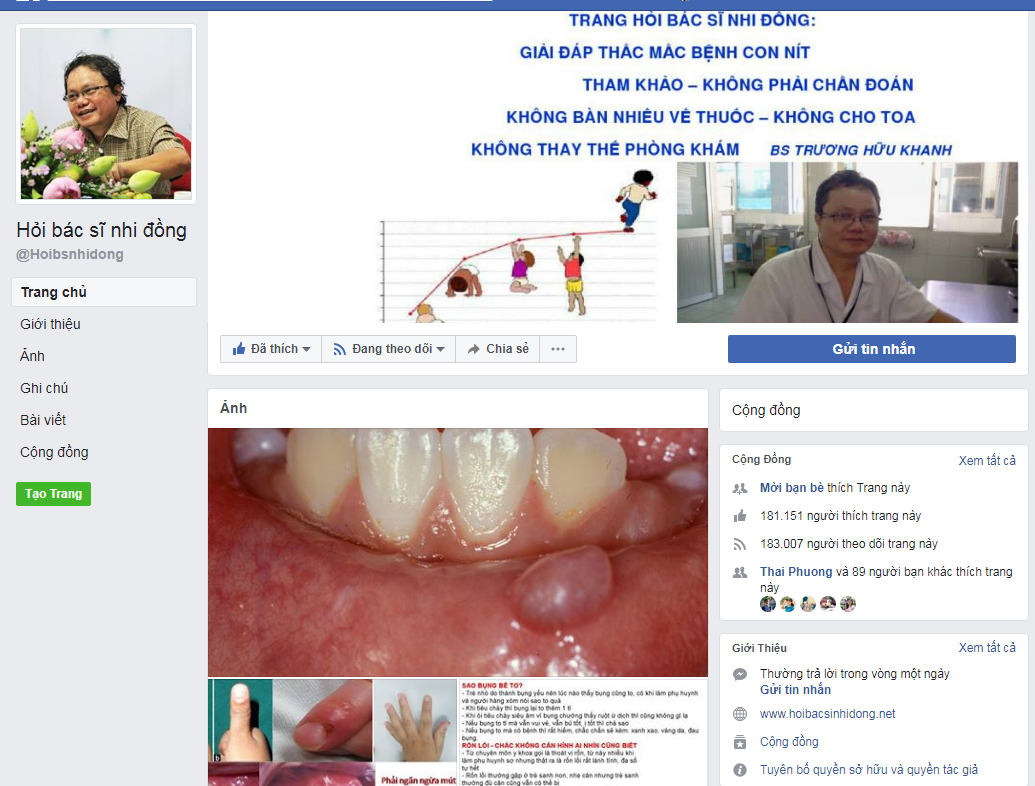Screen dimensions: 1035x786
Task: Open the three-dots more options button
Action: pos(558,349)
